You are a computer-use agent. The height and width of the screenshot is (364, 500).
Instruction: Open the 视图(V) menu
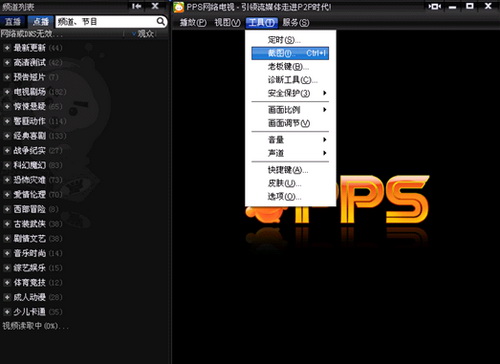[227, 23]
